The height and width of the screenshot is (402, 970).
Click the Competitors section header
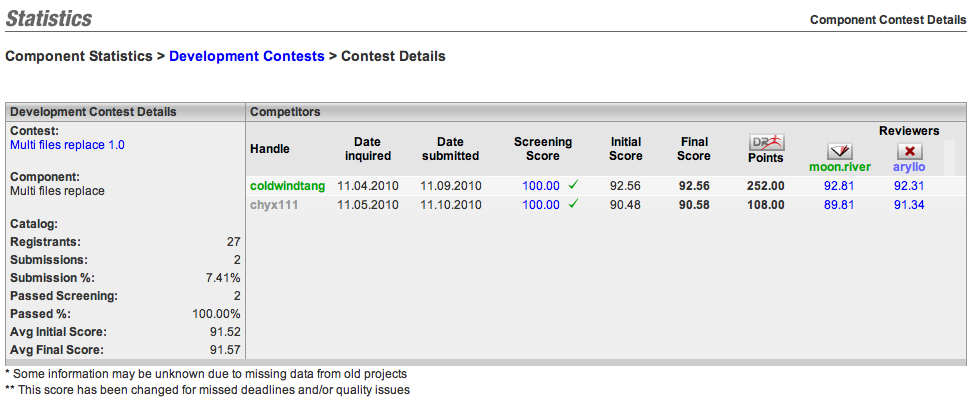[285, 112]
